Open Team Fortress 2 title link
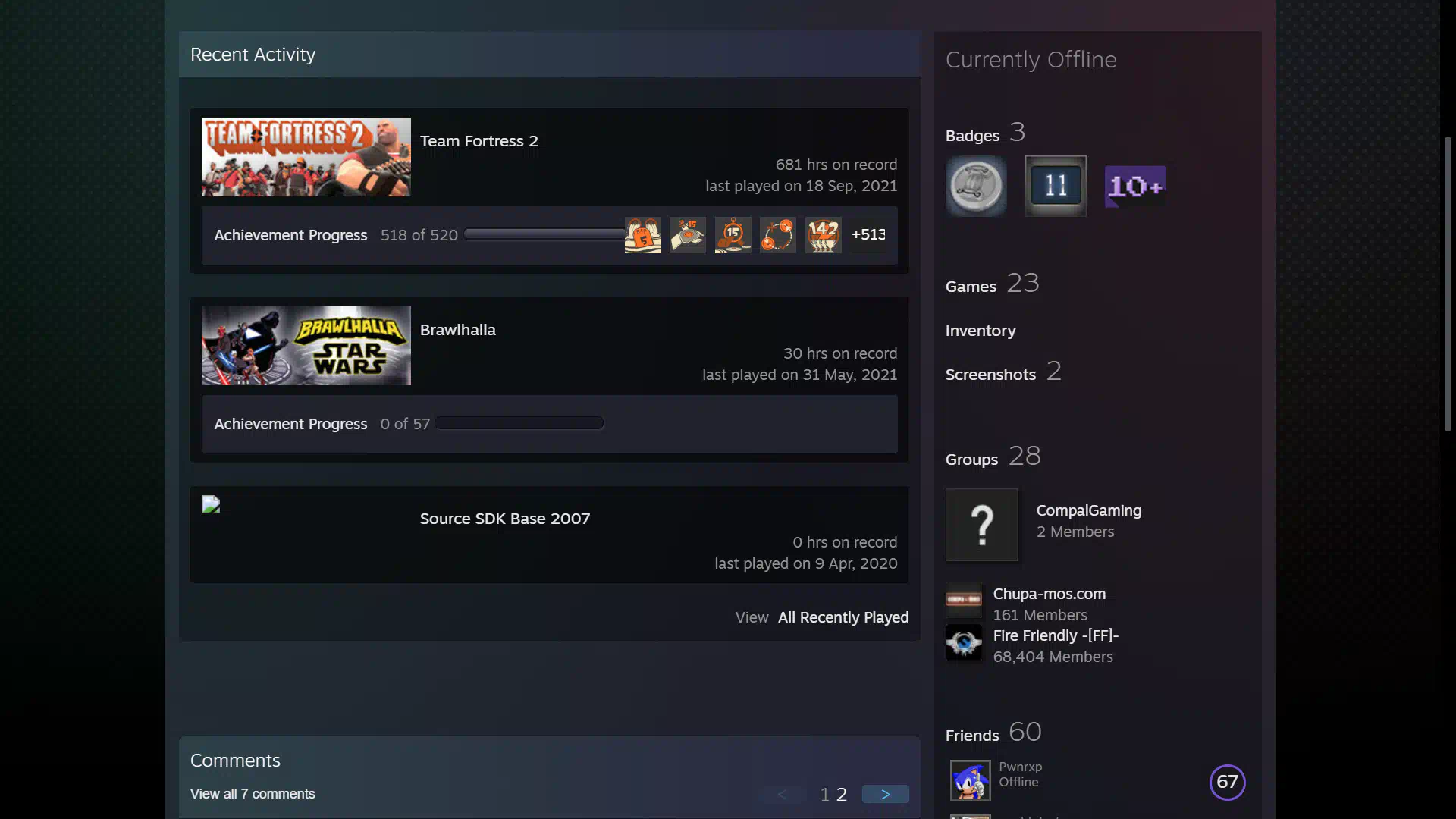Viewport: 1456px width, 819px height. (479, 141)
